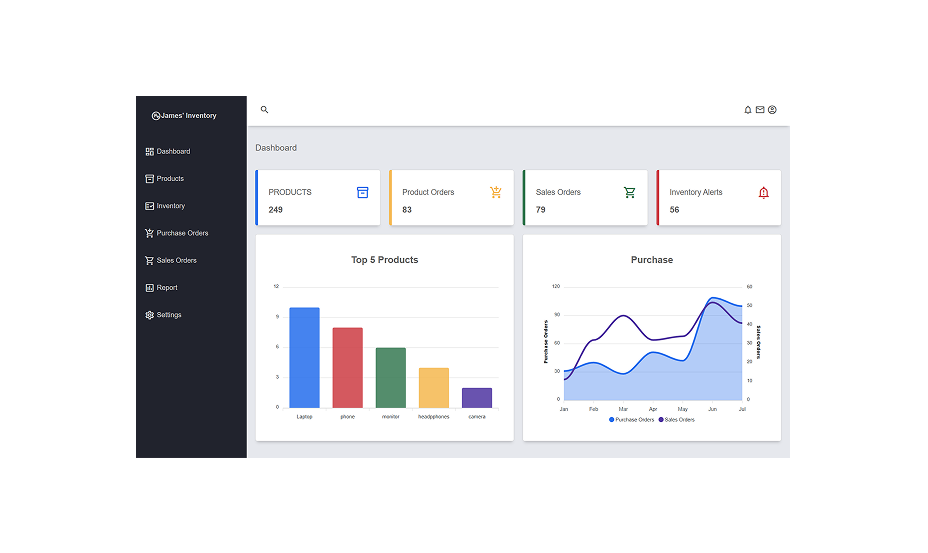Click the orange cart icon on Product Orders card
928x553 pixels.
click(x=496, y=192)
